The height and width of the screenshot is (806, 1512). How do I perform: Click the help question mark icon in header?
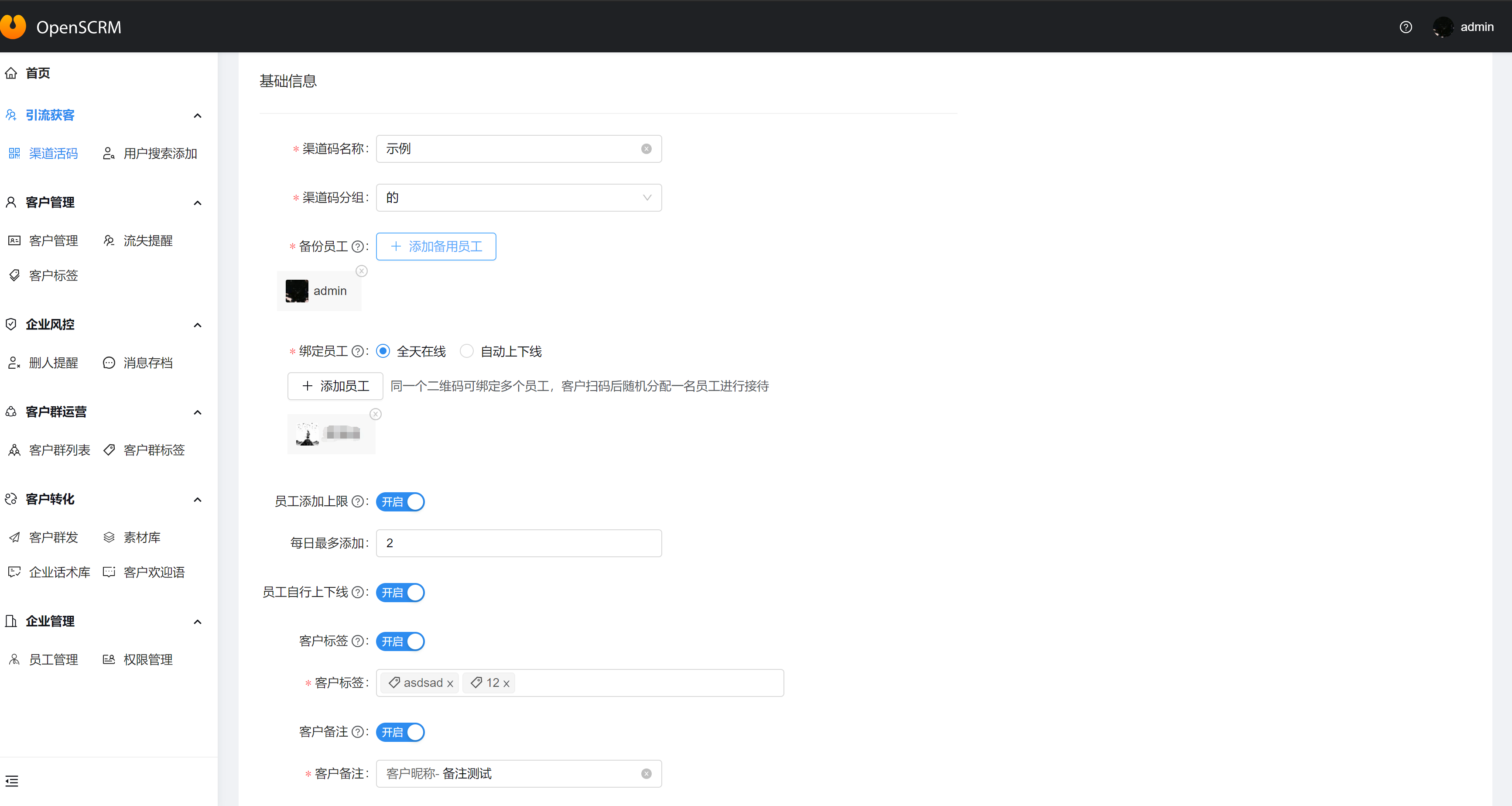(x=1405, y=27)
